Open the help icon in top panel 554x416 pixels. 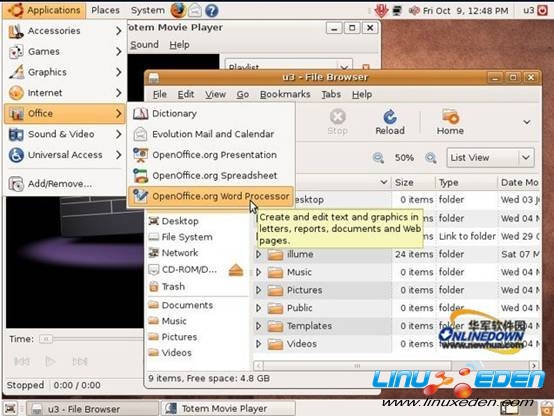211,11
